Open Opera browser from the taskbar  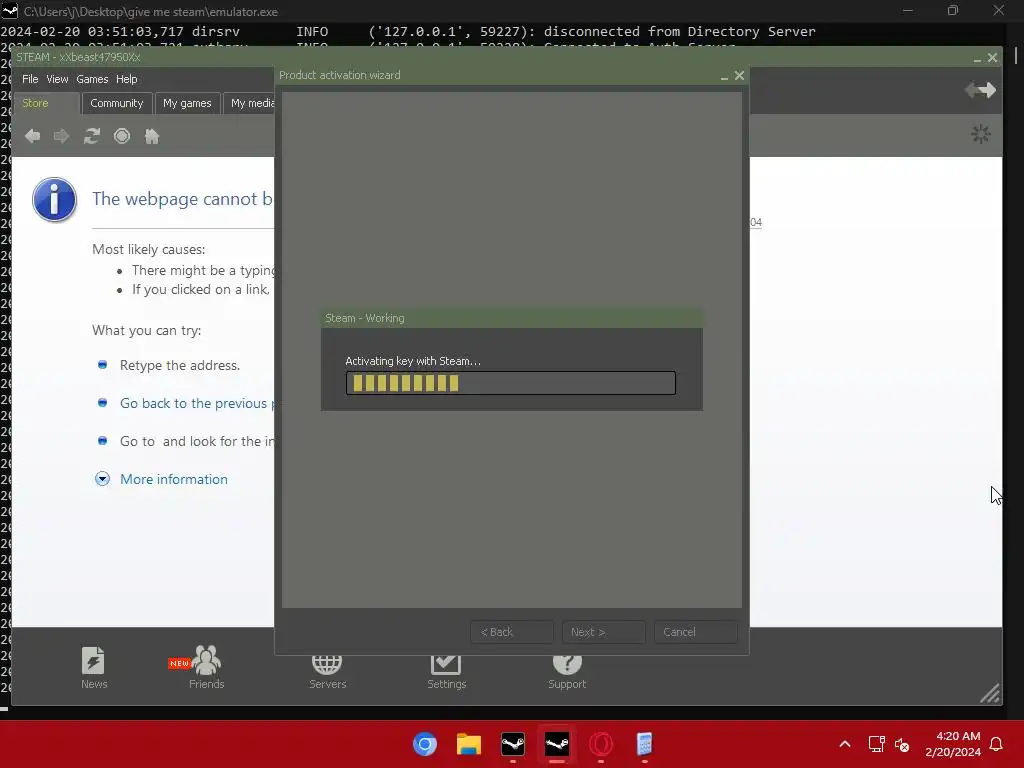point(601,744)
